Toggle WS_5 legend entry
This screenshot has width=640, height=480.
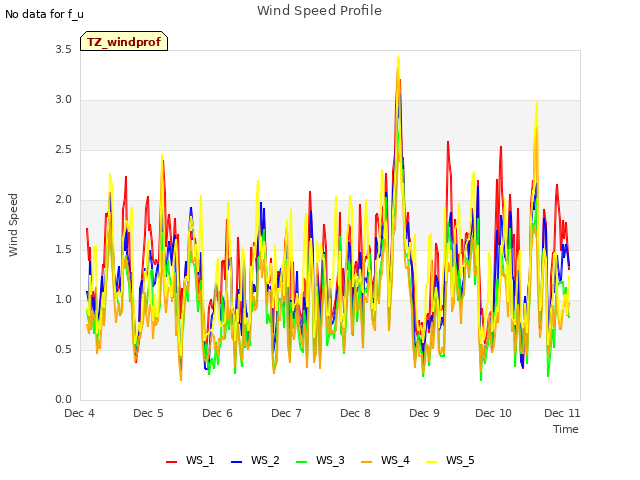(x=450, y=460)
